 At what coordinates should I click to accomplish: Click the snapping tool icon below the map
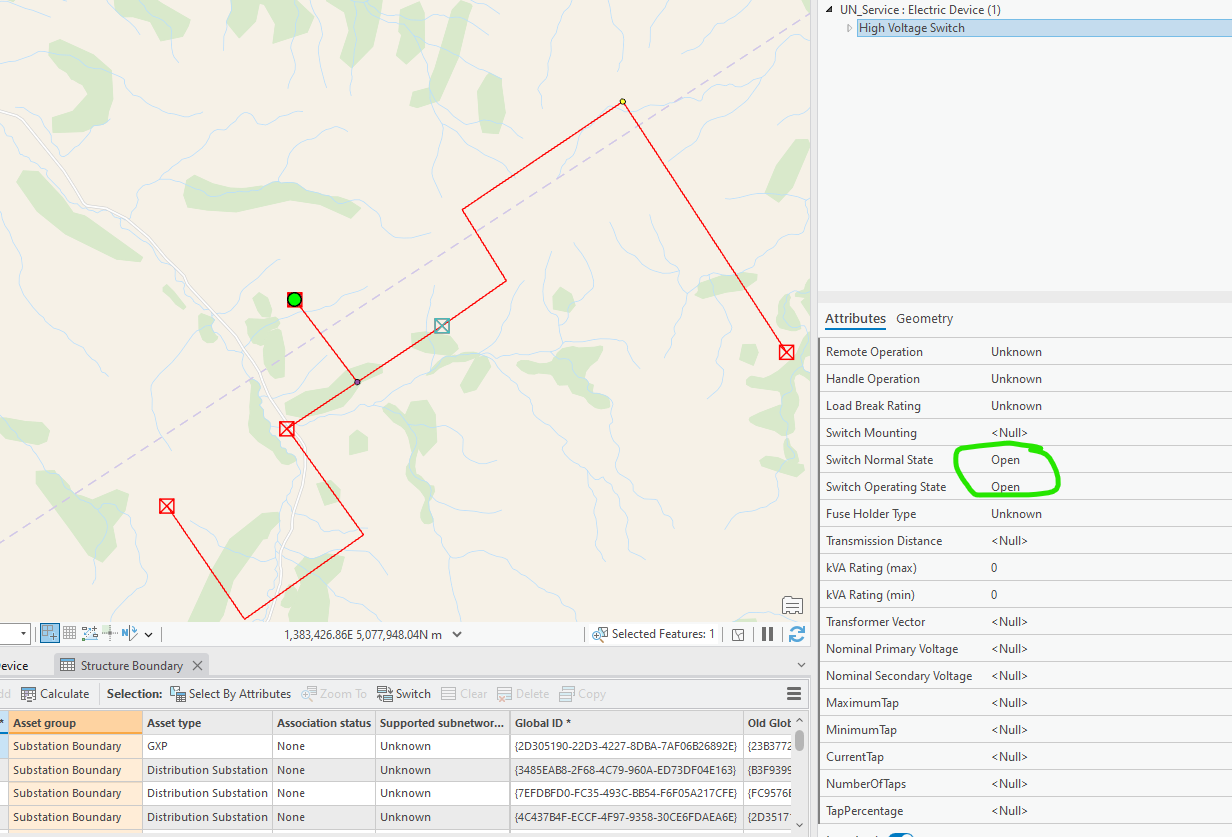tap(49, 633)
